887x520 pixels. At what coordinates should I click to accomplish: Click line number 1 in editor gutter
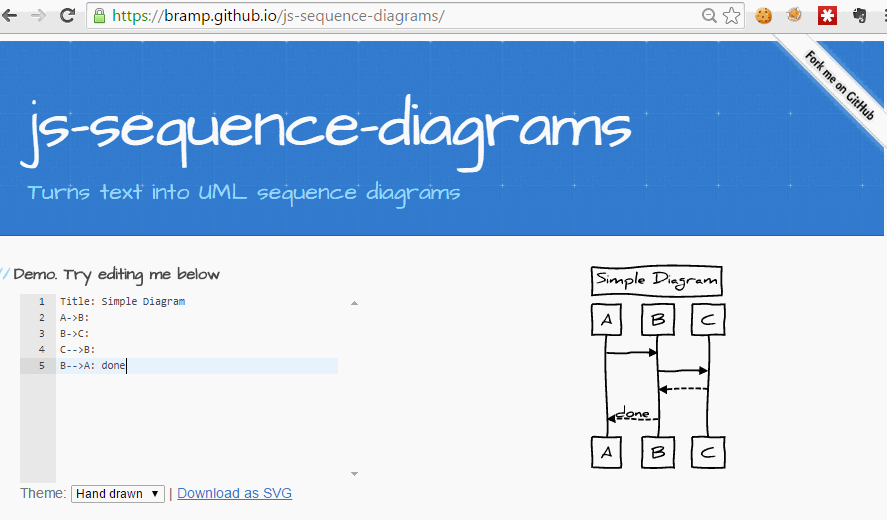pos(42,302)
